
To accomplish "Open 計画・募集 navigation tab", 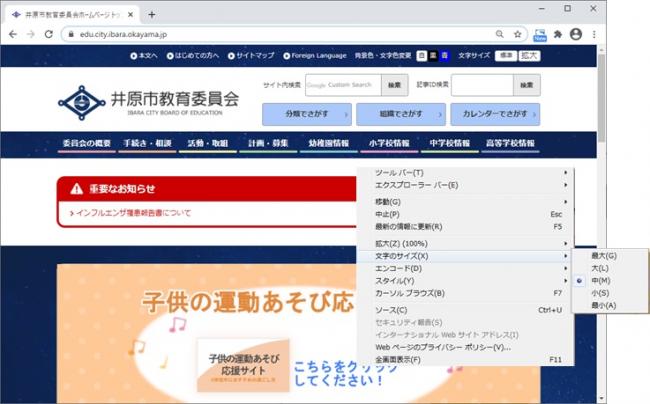I will (268, 143).
